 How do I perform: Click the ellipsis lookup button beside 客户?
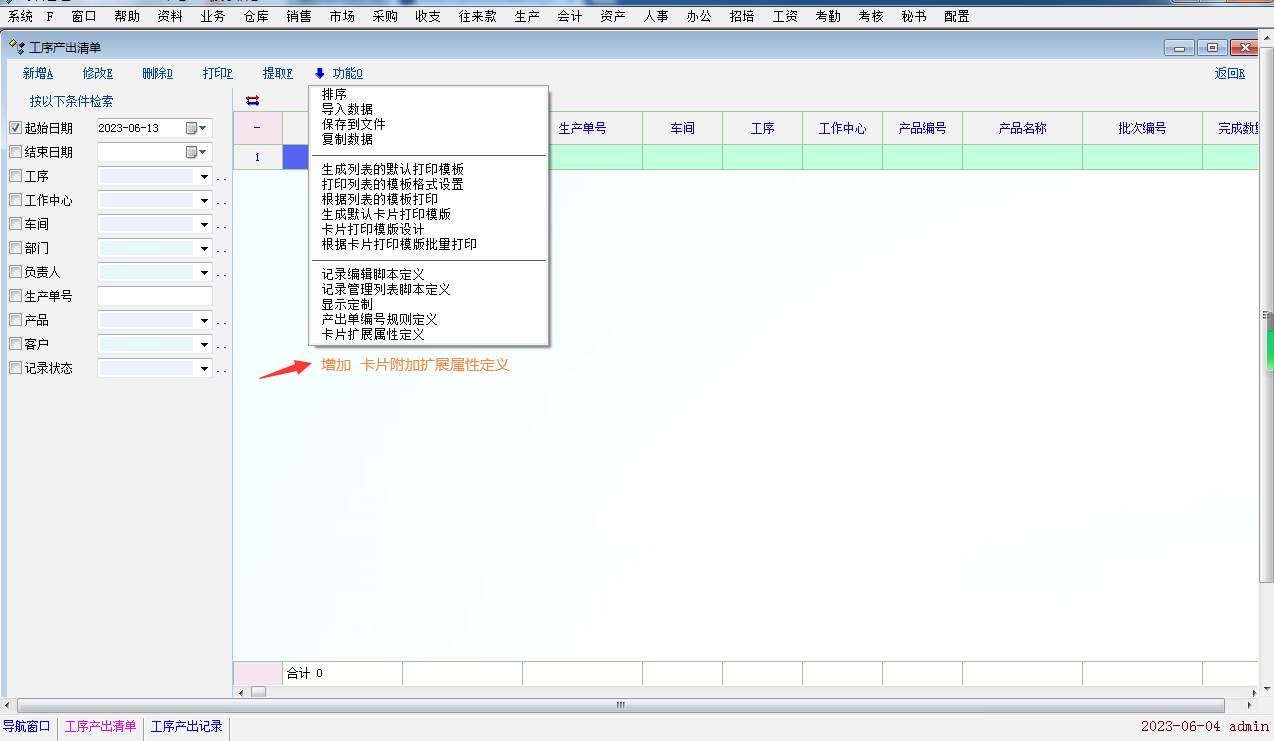point(222,345)
